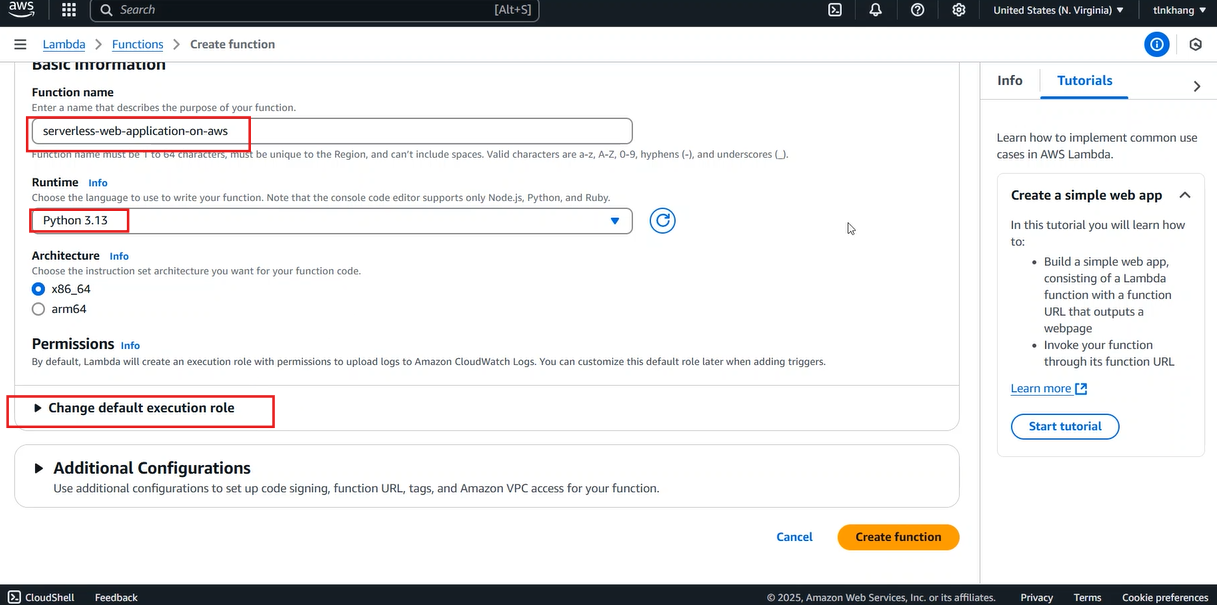Screen dimensions: 1217x605
Task: Open the Info link next to Permissions
Action: click(130, 345)
